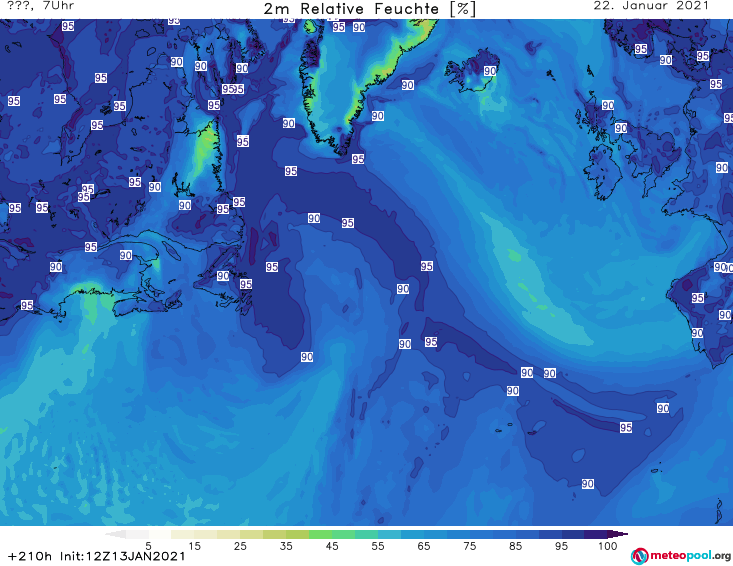
Task: Click the legend value '55'
Action: [x=378, y=546]
